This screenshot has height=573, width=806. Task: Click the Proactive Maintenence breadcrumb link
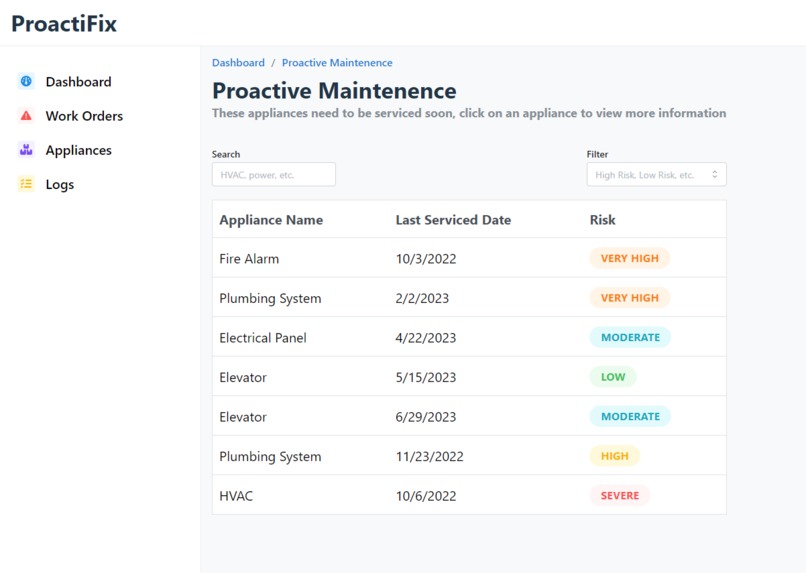pos(337,63)
